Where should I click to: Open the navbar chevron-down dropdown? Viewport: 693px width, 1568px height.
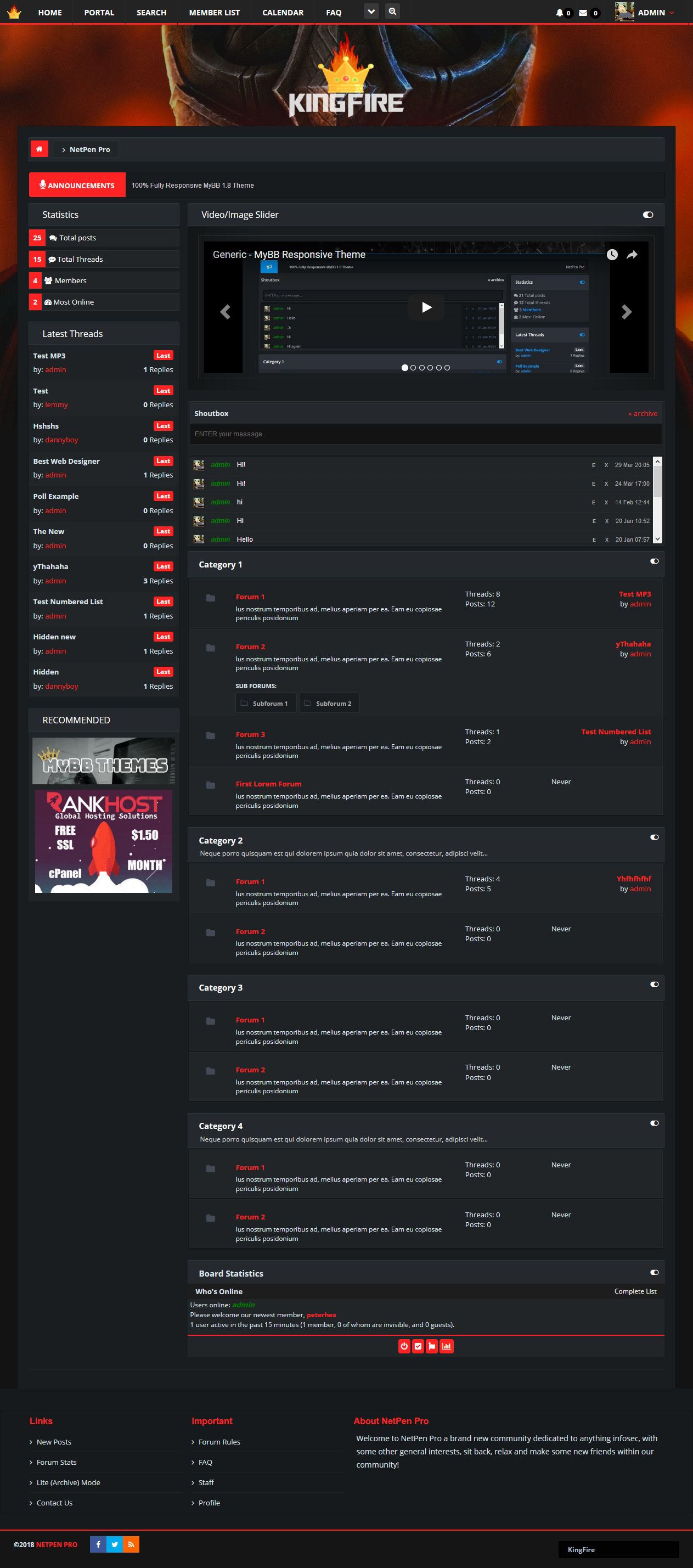coord(371,11)
